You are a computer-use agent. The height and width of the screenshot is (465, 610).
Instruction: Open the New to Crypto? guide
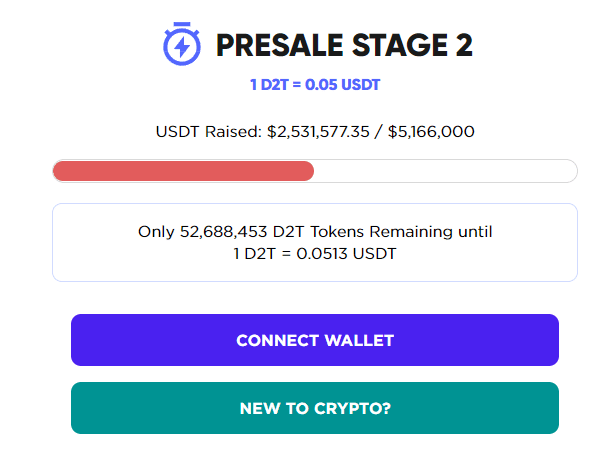pos(315,408)
